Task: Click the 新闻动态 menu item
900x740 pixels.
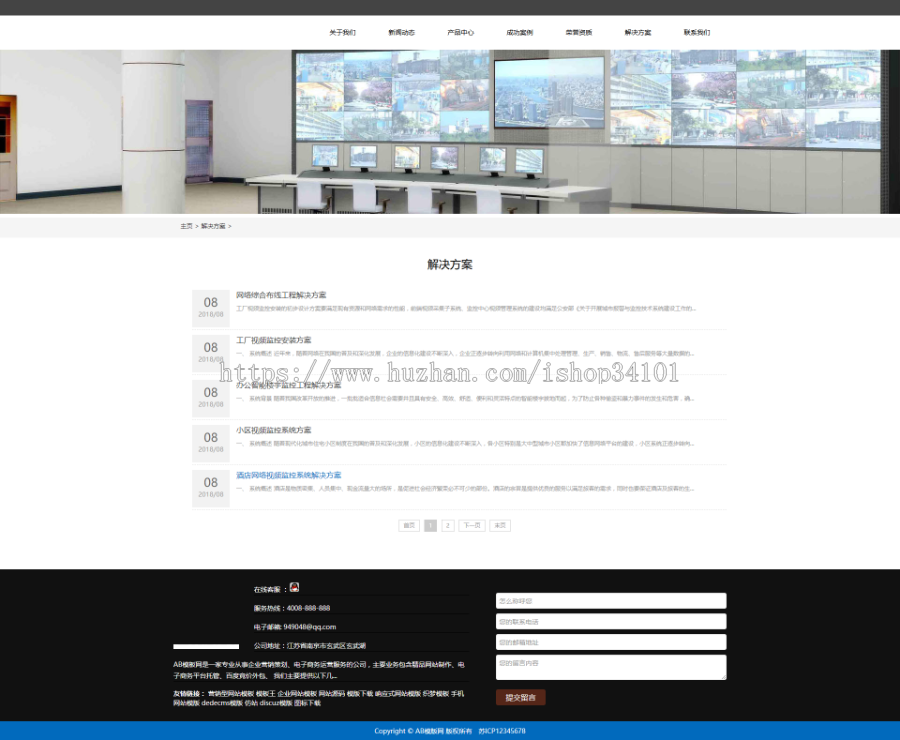Action: coord(403,31)
